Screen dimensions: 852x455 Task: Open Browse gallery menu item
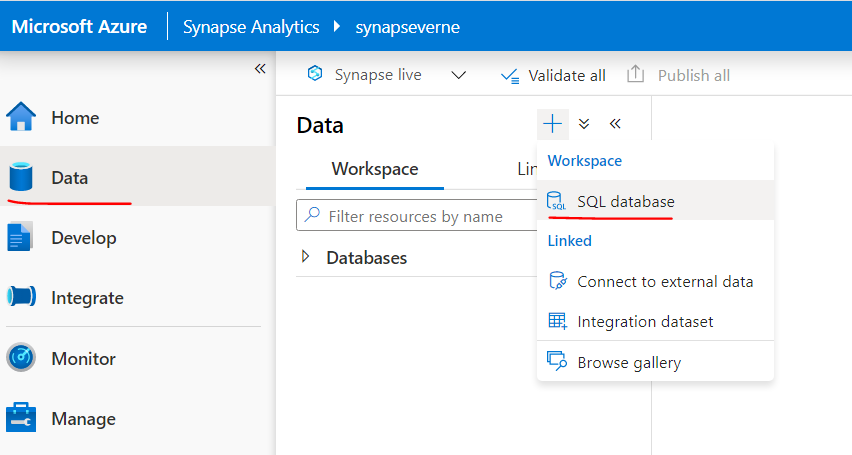(655, 362)
